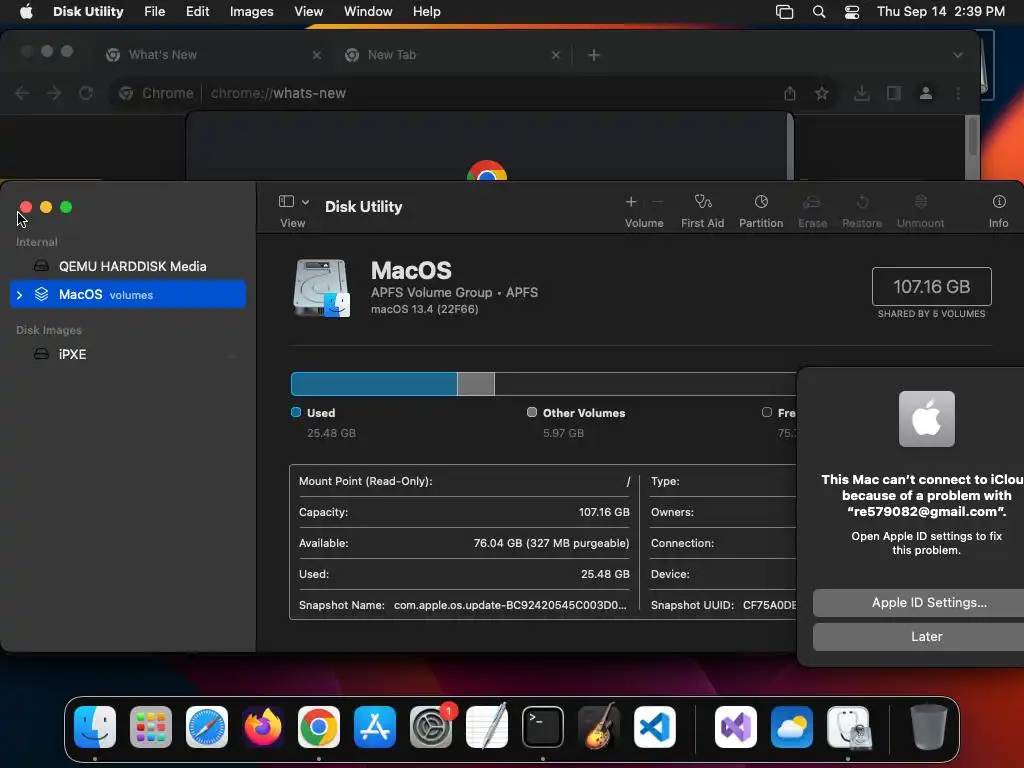Viewport: 1024px width, 768px height.
Task: Run First Aid from the toolbar
Action: tap(703, 202)
